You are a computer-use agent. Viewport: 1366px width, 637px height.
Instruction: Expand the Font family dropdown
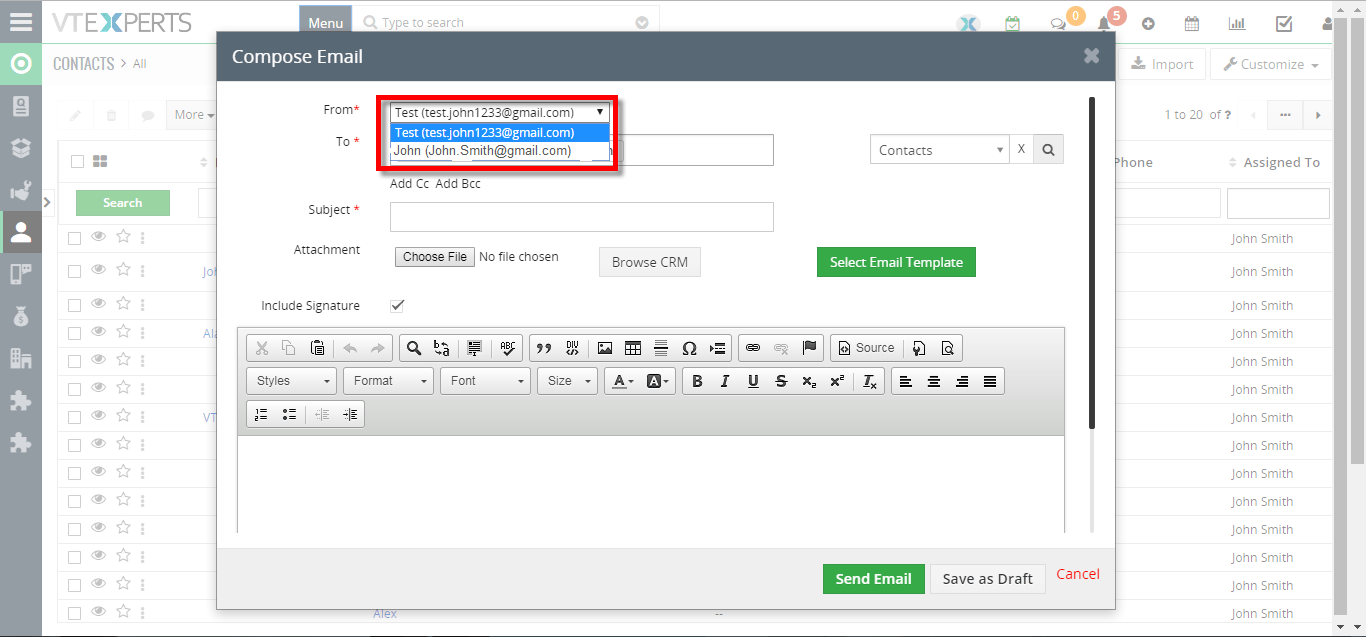(485, 380)
